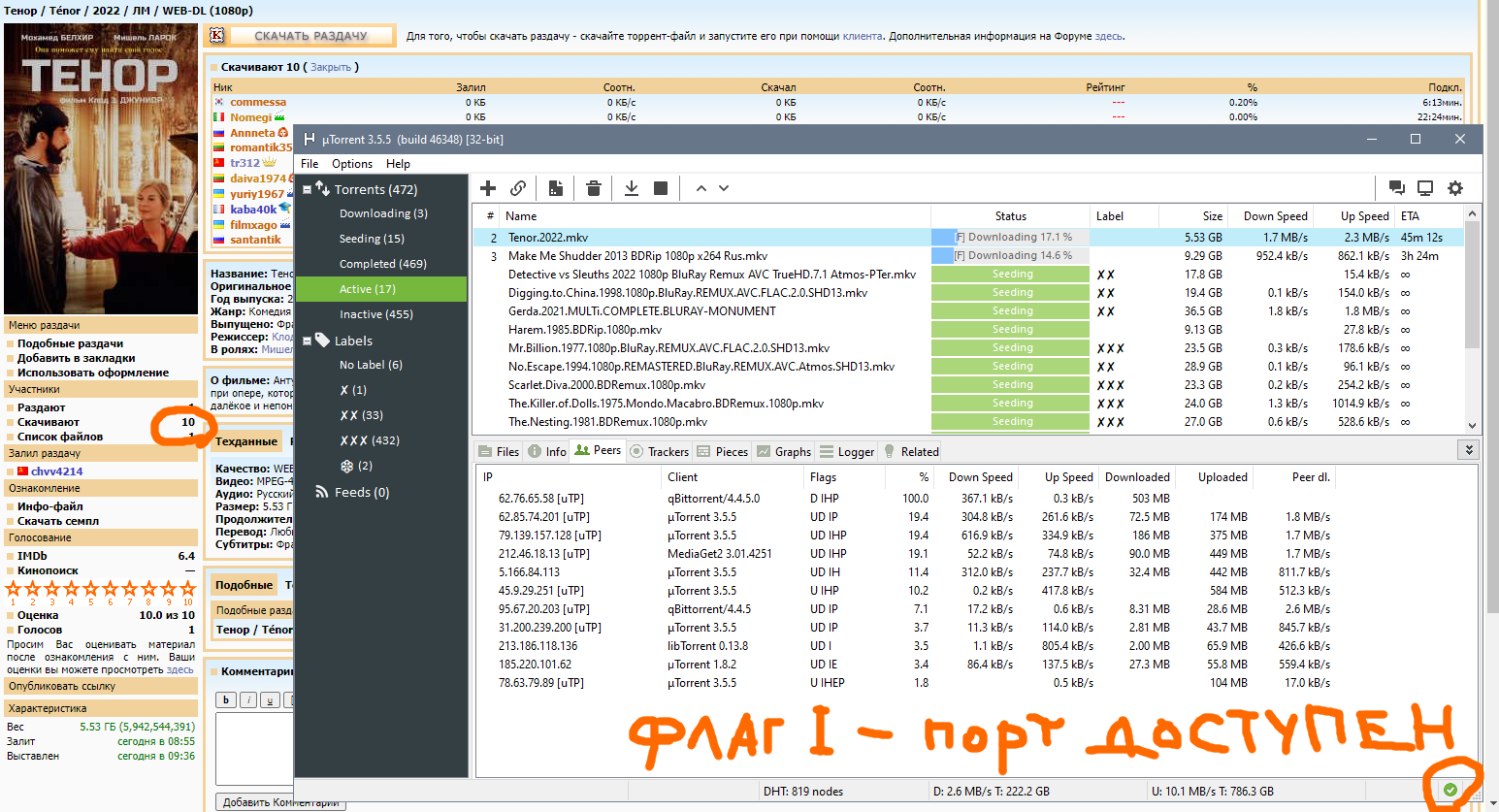
Task: Click the Torrents up-down arrows icon in the sidebar
Action: pyautogui.click(x=323, y=188)
